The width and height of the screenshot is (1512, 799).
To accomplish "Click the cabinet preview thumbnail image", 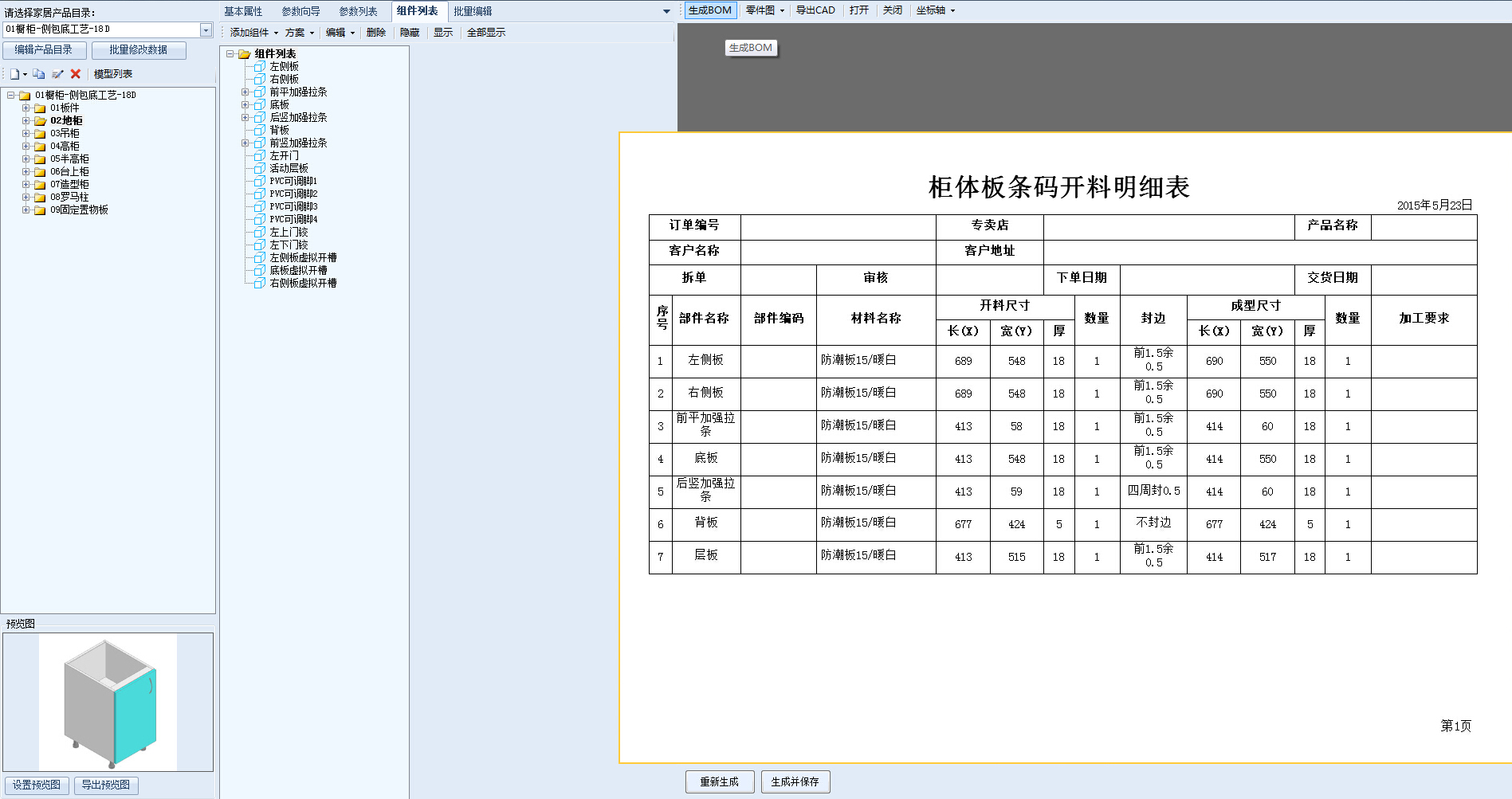I will [108, 702].
